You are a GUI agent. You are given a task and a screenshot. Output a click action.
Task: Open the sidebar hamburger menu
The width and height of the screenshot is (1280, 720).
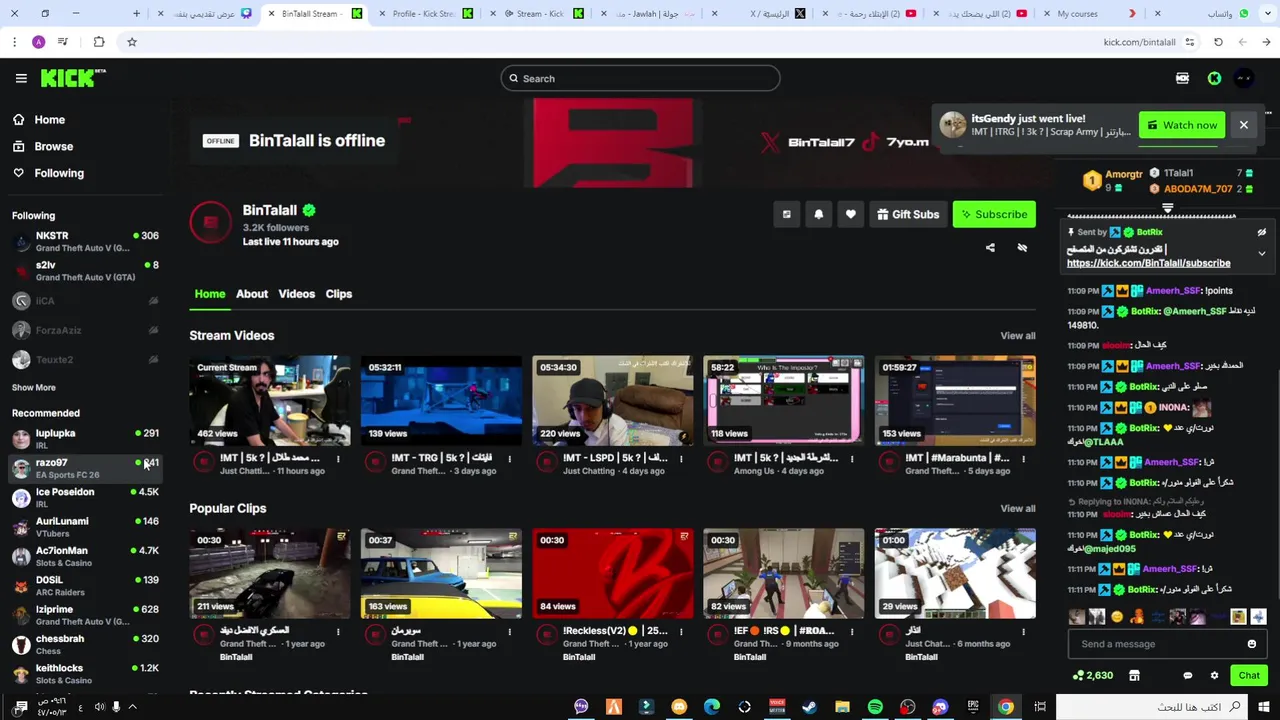point(21,78)
